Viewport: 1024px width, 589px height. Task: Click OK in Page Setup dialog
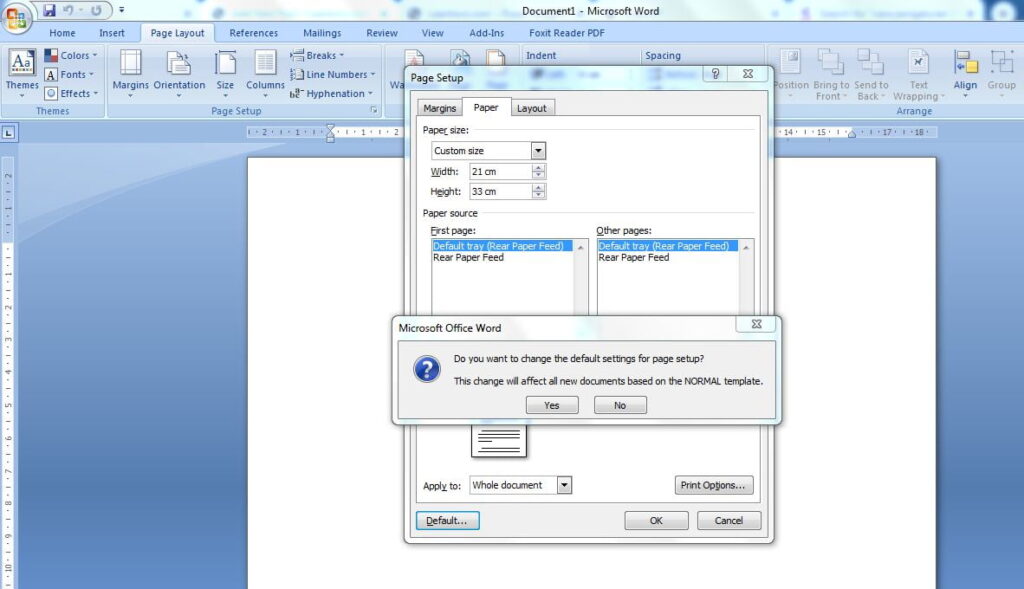[656, 520]
